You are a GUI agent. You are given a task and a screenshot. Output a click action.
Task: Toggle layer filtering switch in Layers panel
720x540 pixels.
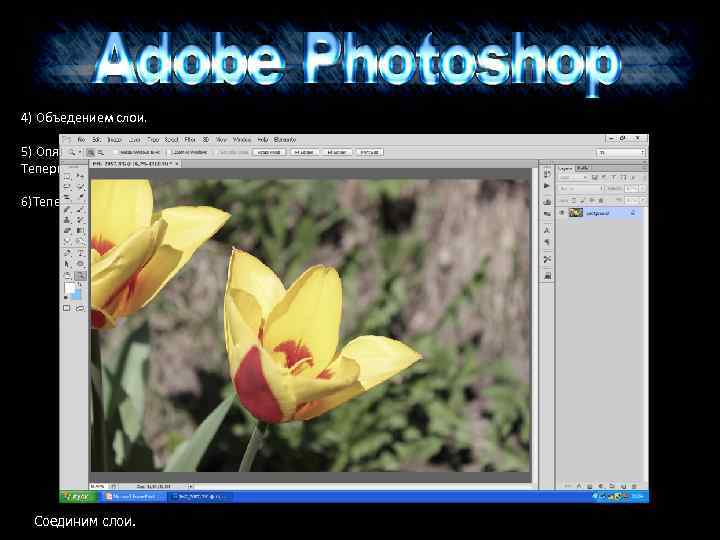(x=645, y=178)
